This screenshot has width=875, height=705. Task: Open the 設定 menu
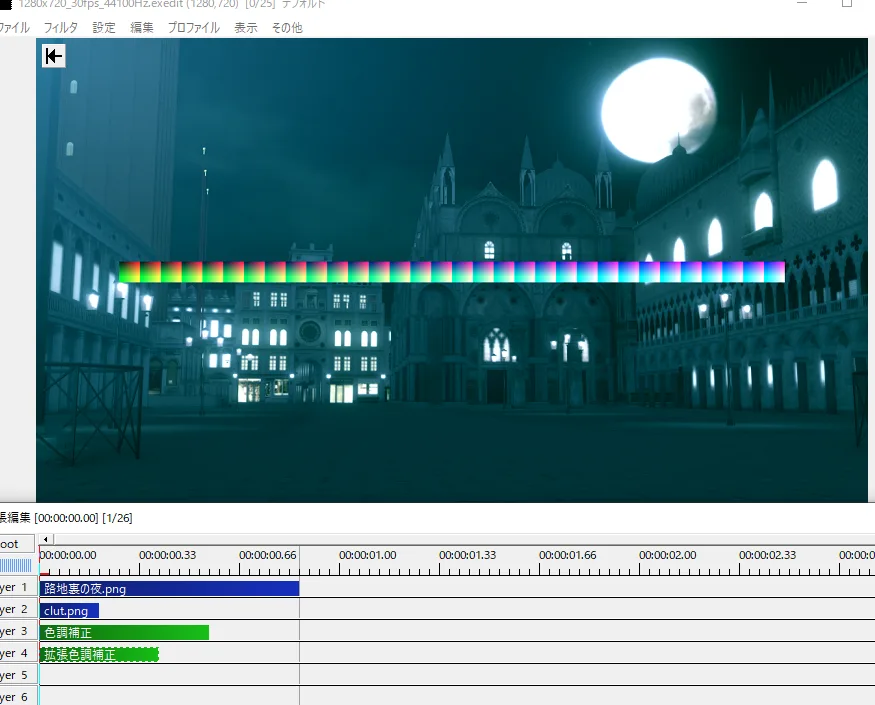[104, 28]
